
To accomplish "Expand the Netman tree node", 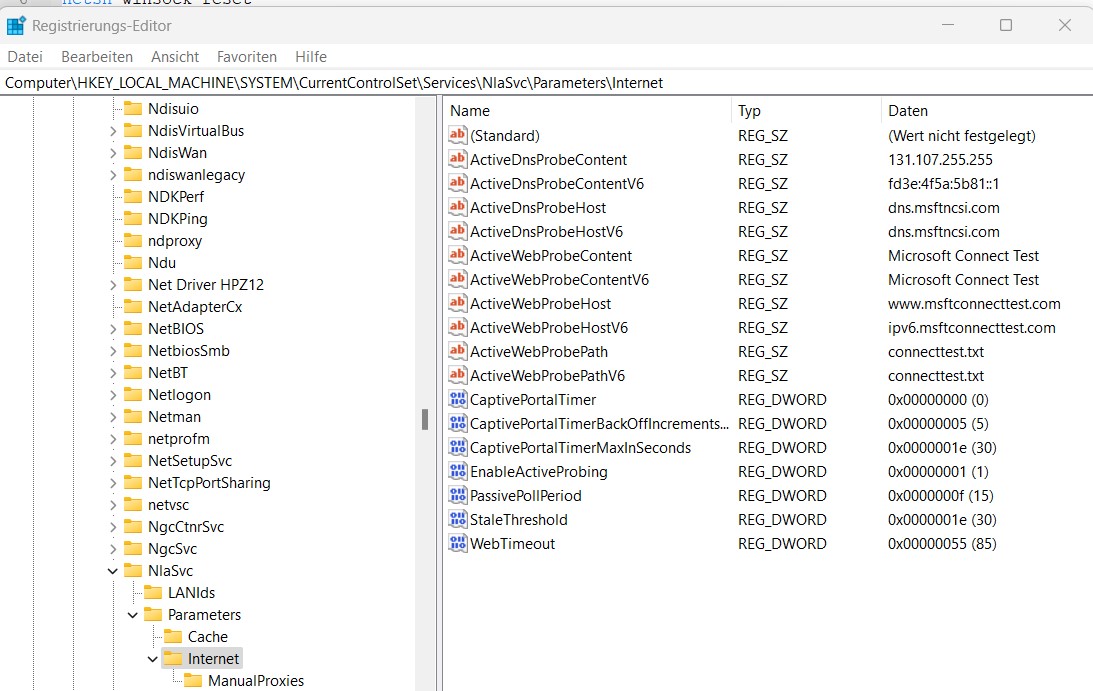I will click(113, 417).
